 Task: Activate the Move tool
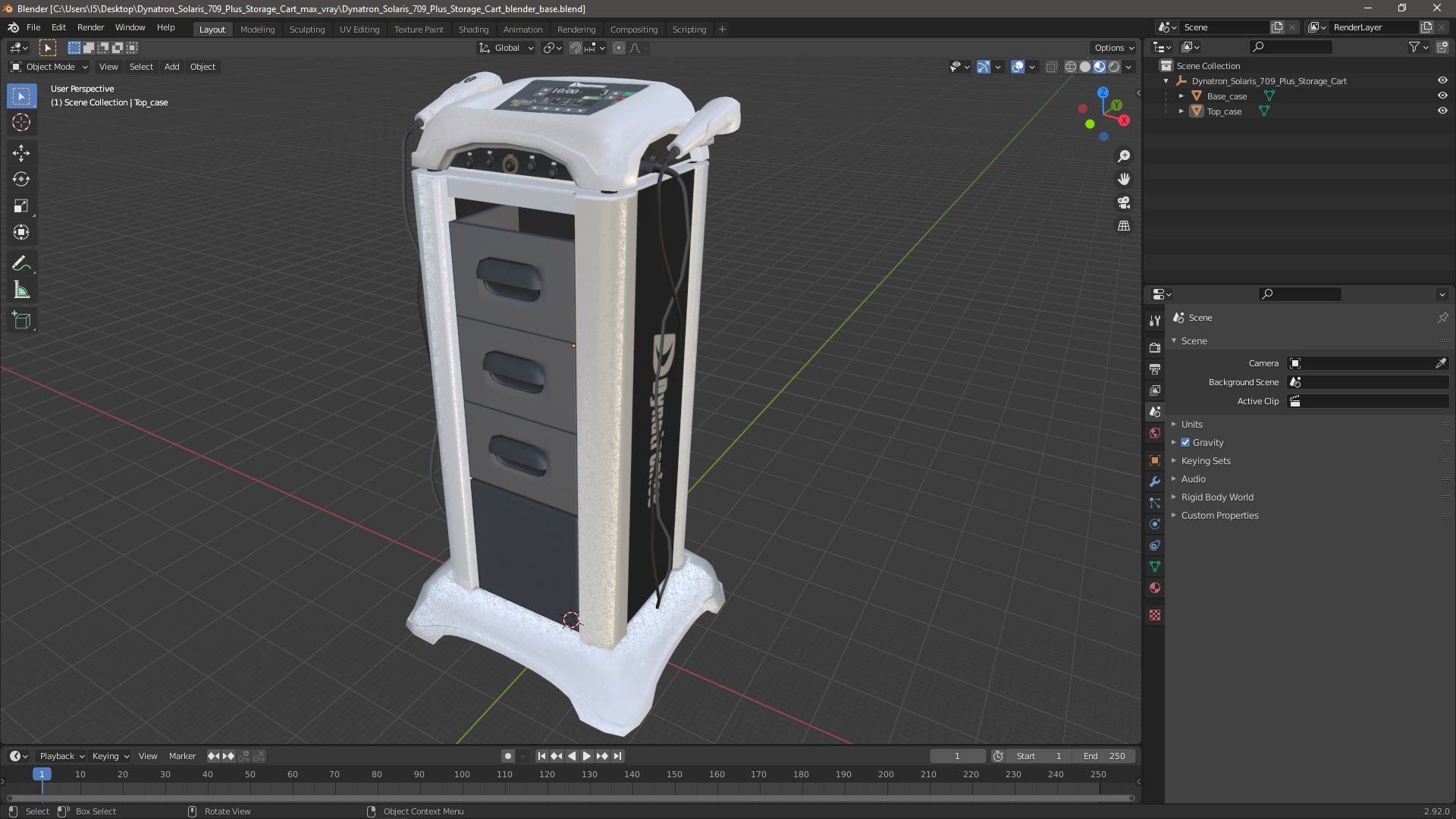[x=21, y=153]
